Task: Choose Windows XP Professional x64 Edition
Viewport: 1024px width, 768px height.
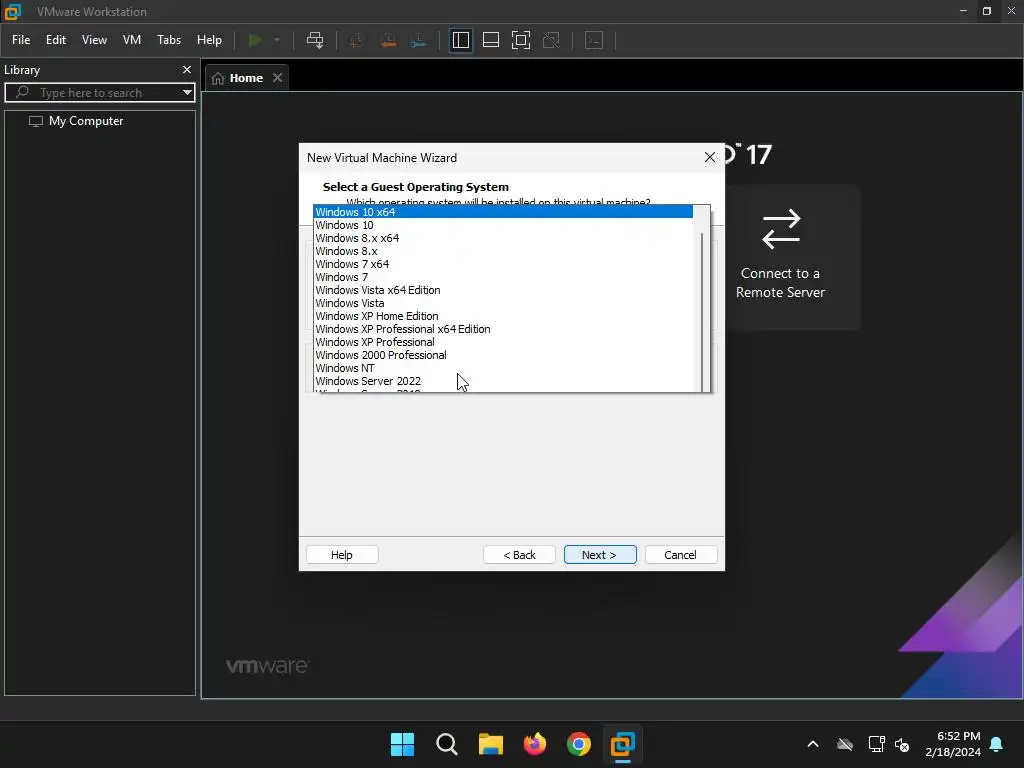Action: tap(503, 329)
